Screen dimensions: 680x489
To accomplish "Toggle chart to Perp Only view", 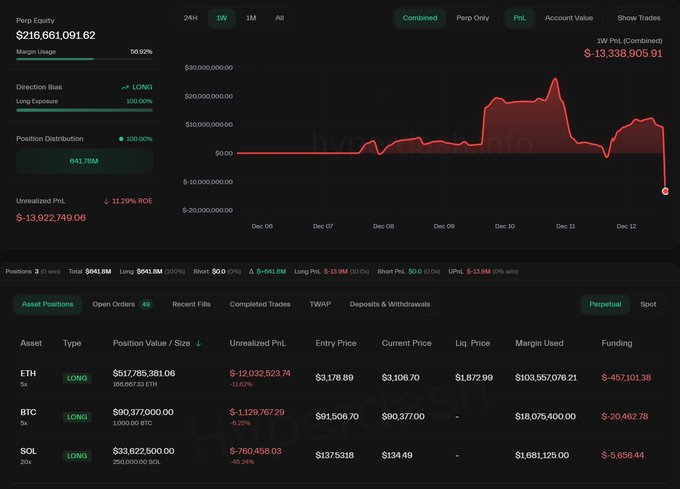I will (473, 18).
